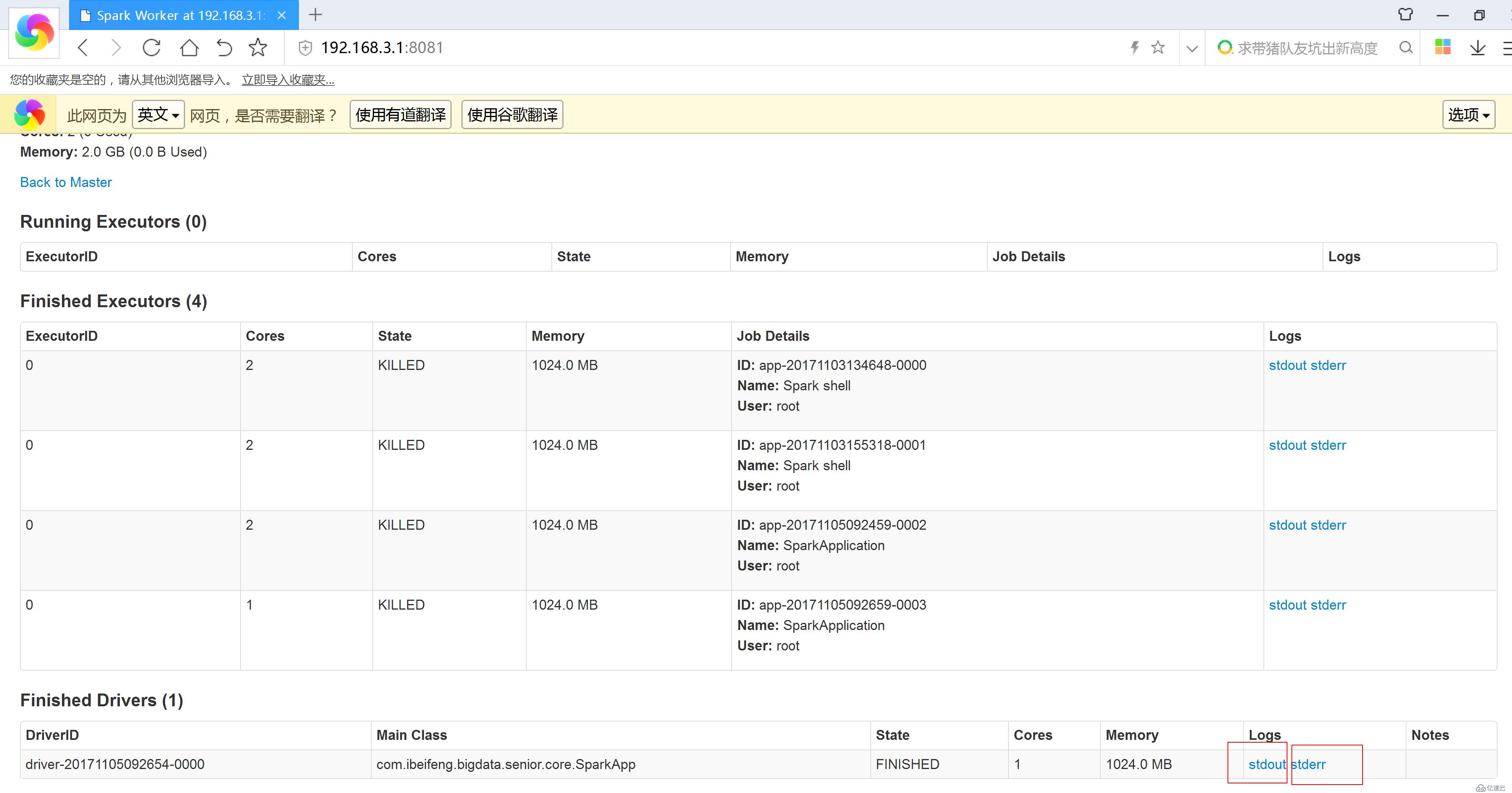
Task: Click the import bookmarks link
Action: (288, 80)
